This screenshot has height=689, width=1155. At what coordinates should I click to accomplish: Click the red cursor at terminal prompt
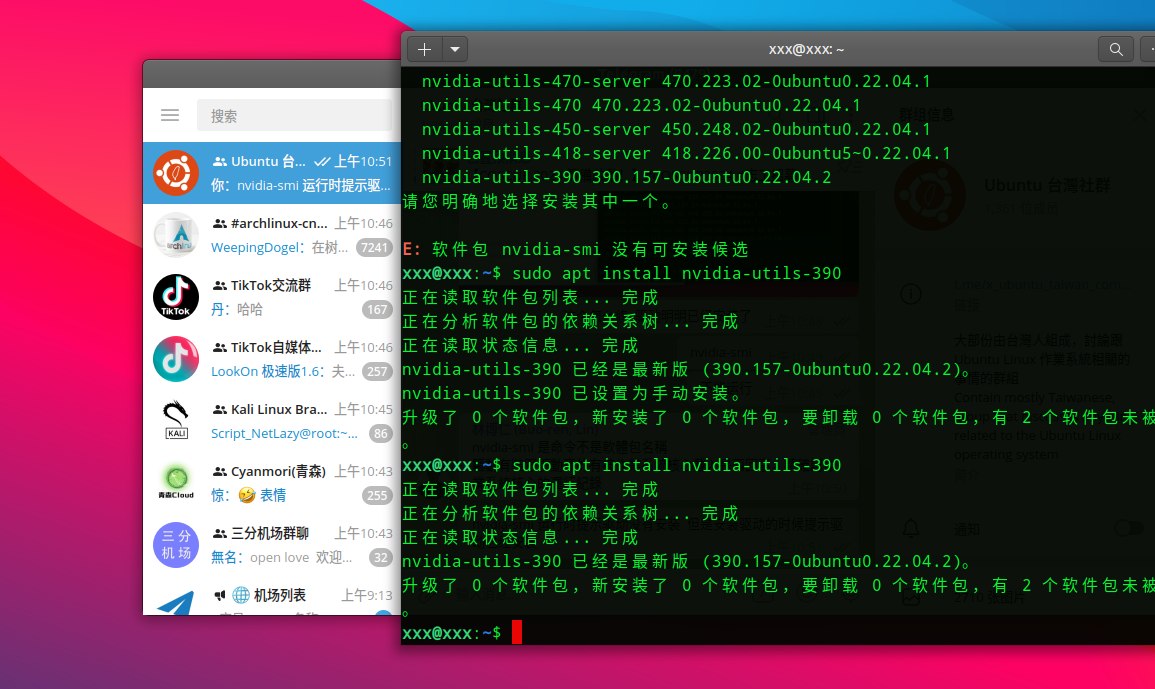(517, 632)
